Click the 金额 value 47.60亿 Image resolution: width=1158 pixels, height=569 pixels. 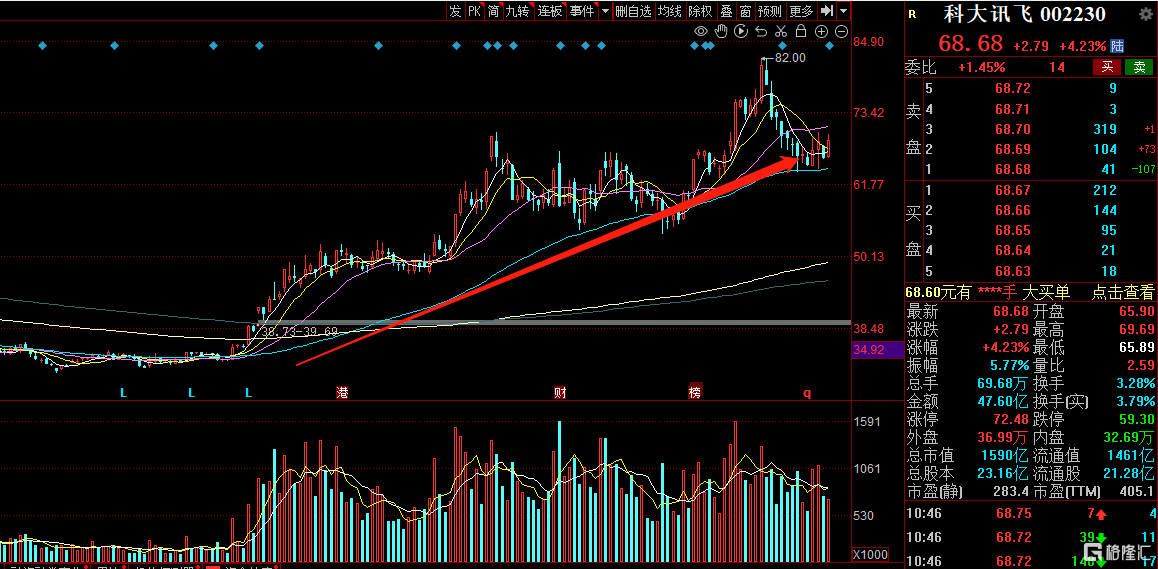[1001, 401]
